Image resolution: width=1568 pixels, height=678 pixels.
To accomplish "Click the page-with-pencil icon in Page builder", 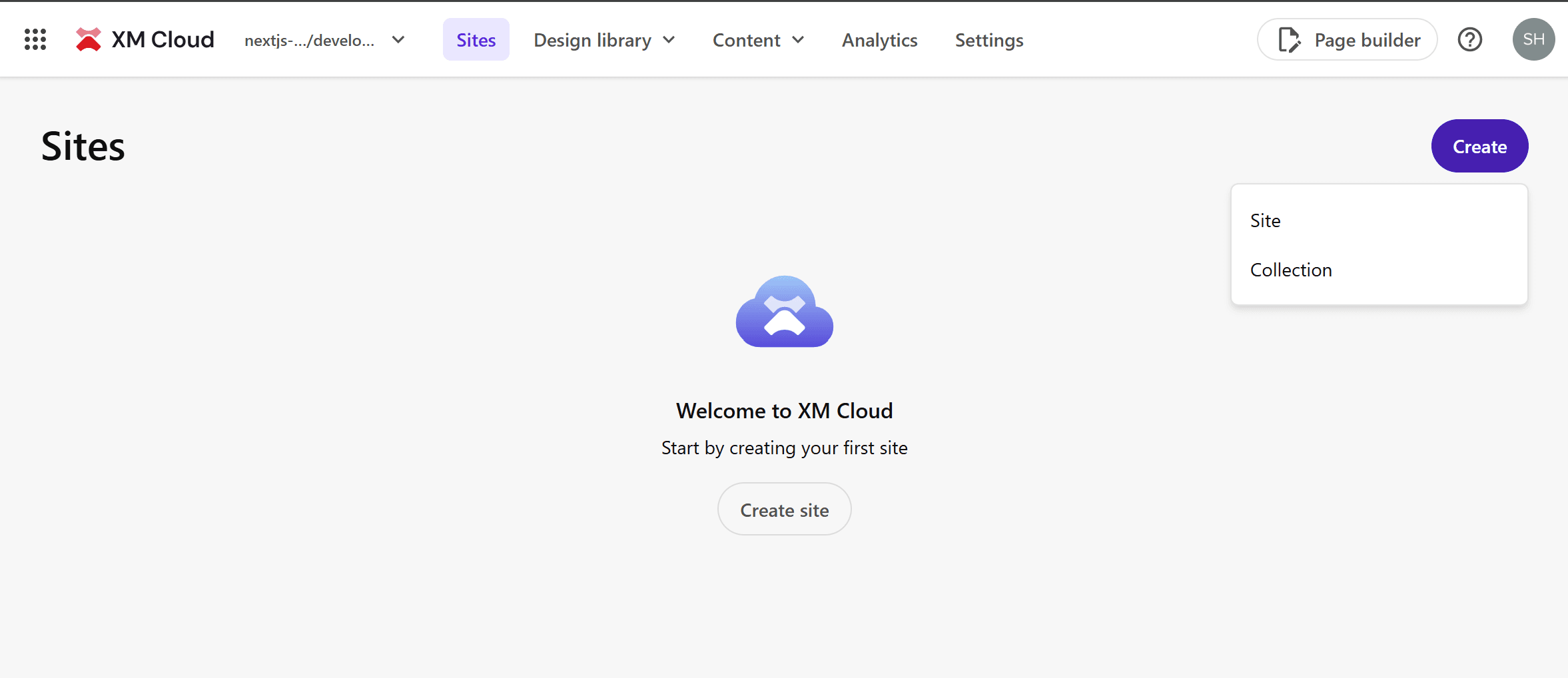I will click(1289, 40).
